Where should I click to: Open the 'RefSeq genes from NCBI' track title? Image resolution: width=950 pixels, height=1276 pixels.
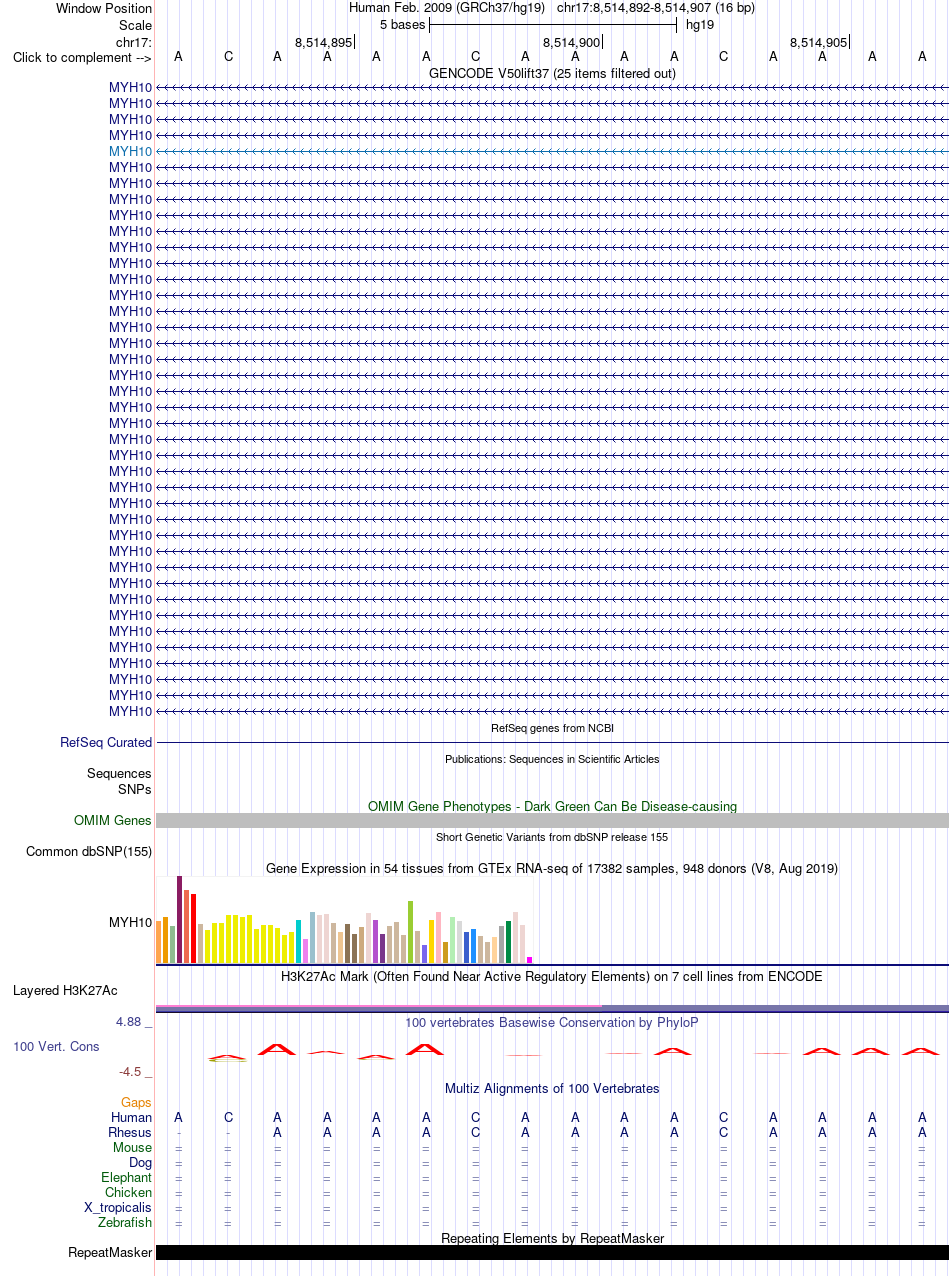pyautogui.click(x=552, y=728)
